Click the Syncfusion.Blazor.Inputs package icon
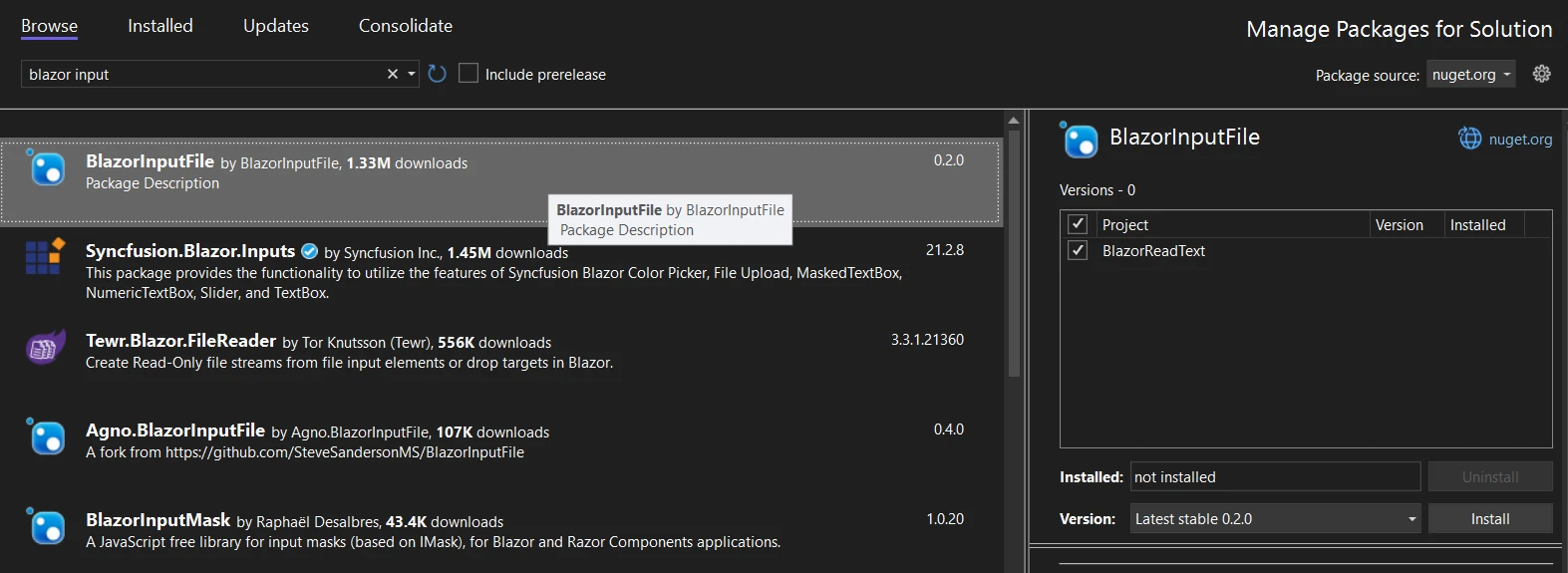Image resolution: width=1568 pixels, height=573 pixels. tap(45, 256)
